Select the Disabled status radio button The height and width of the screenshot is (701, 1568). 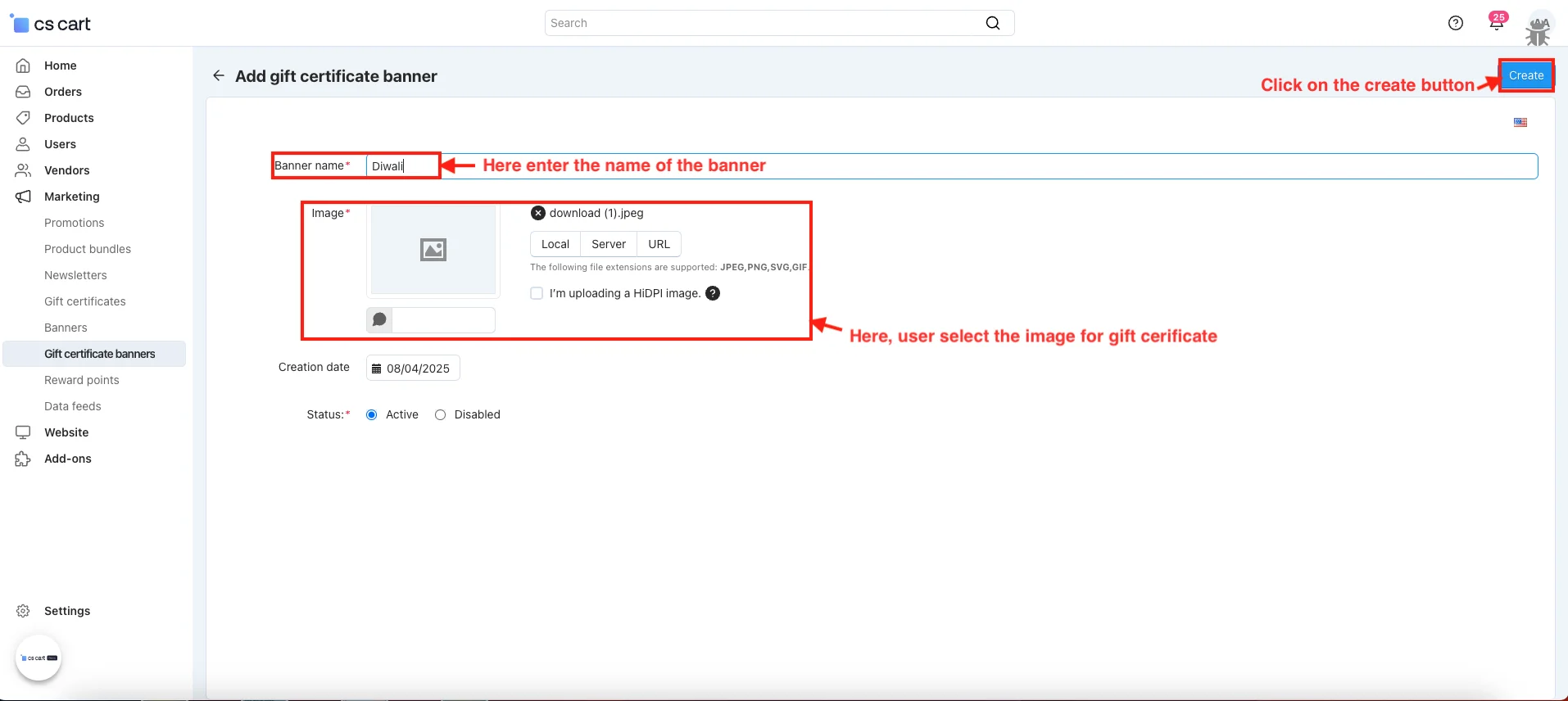pos(441,415)
